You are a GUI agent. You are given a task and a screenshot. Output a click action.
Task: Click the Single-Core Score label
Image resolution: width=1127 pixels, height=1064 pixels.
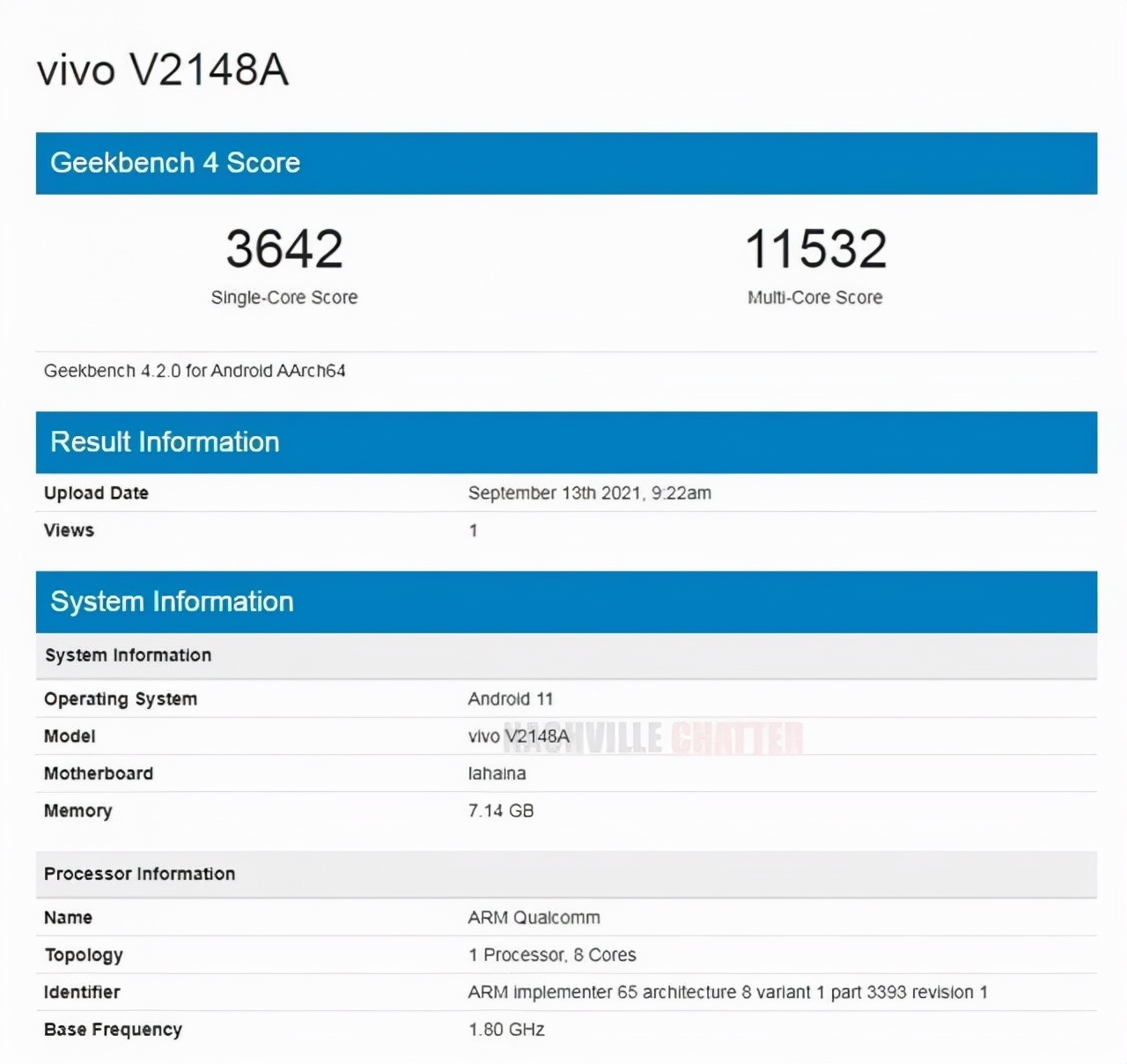[284, 298]
